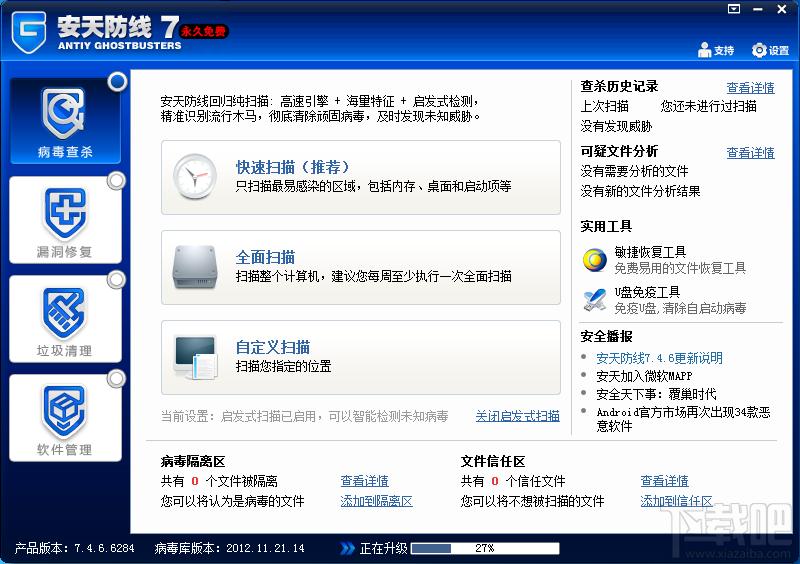Click the 永久免费 red badge

[x=204, y=31]
